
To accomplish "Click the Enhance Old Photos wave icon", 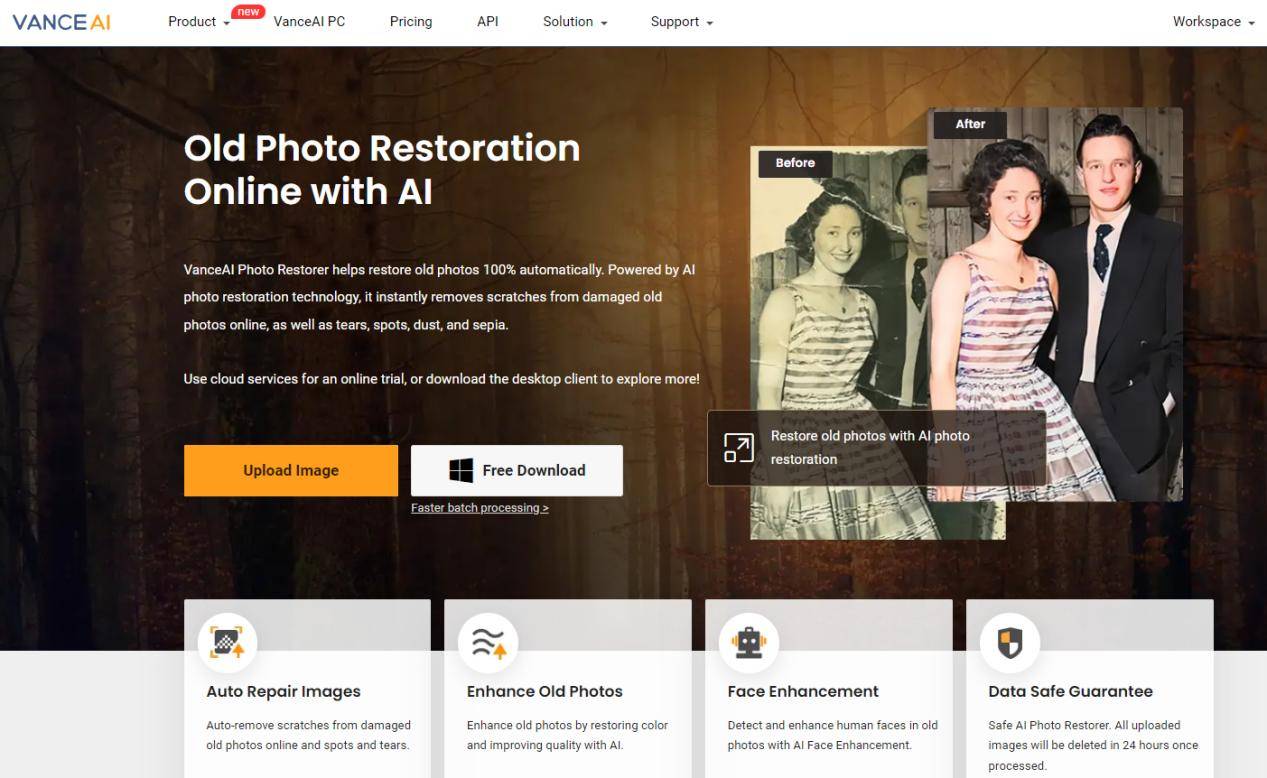I will (488, 643).
